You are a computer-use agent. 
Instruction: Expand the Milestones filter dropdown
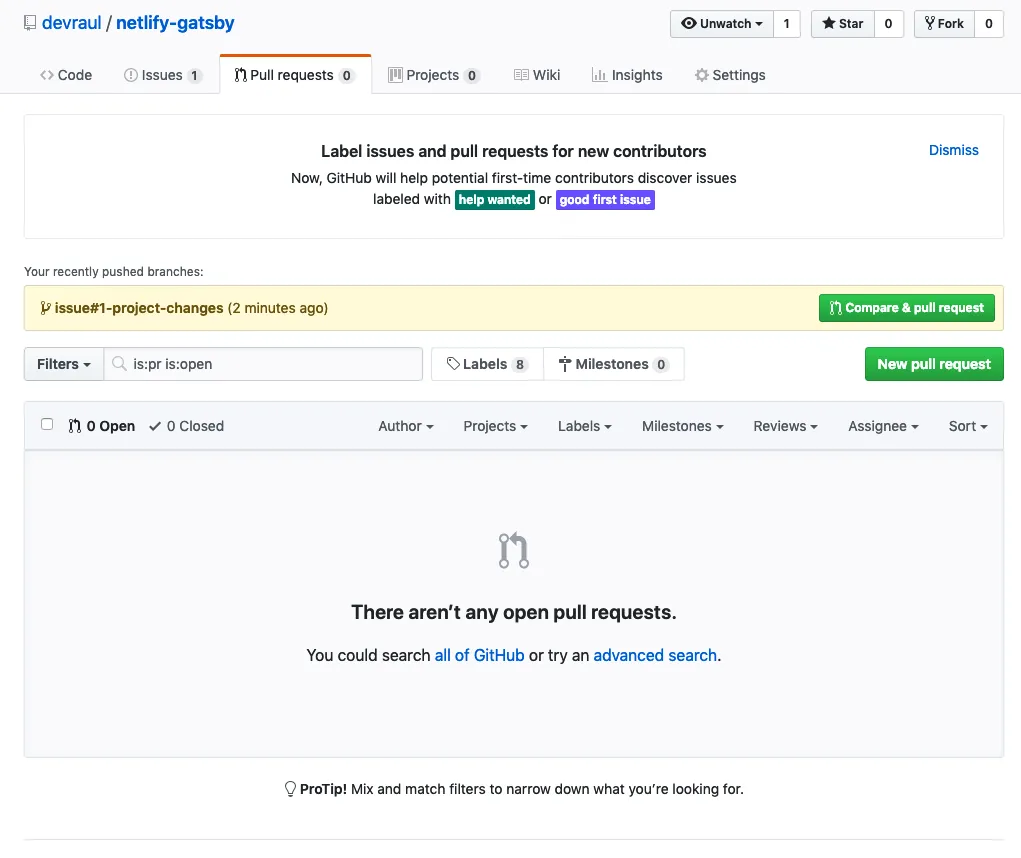[682, 426]
